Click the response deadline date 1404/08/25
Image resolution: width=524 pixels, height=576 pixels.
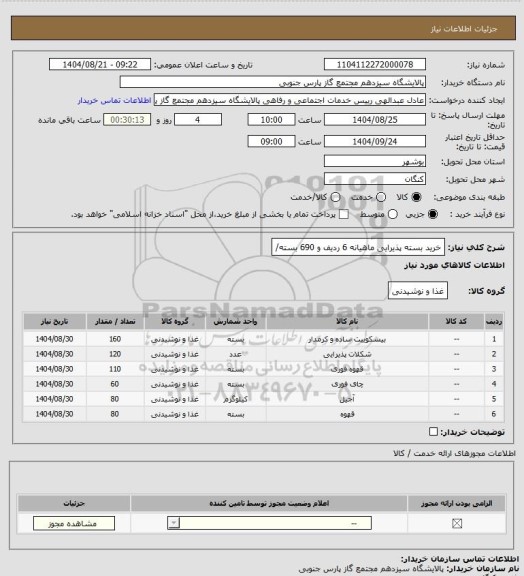pos(375,120)
